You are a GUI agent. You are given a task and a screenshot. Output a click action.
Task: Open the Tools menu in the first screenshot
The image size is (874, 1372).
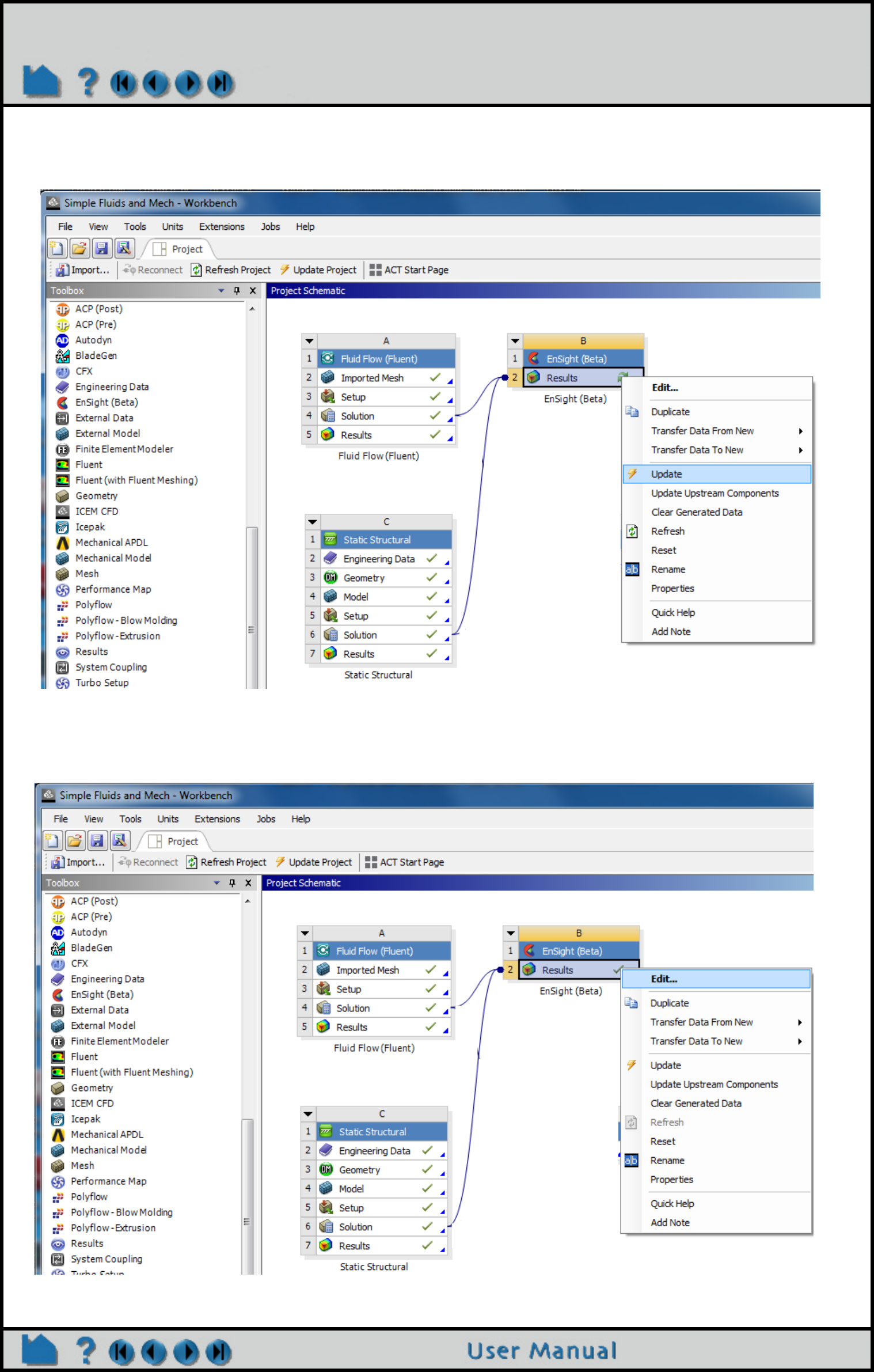tap(135, 226)
